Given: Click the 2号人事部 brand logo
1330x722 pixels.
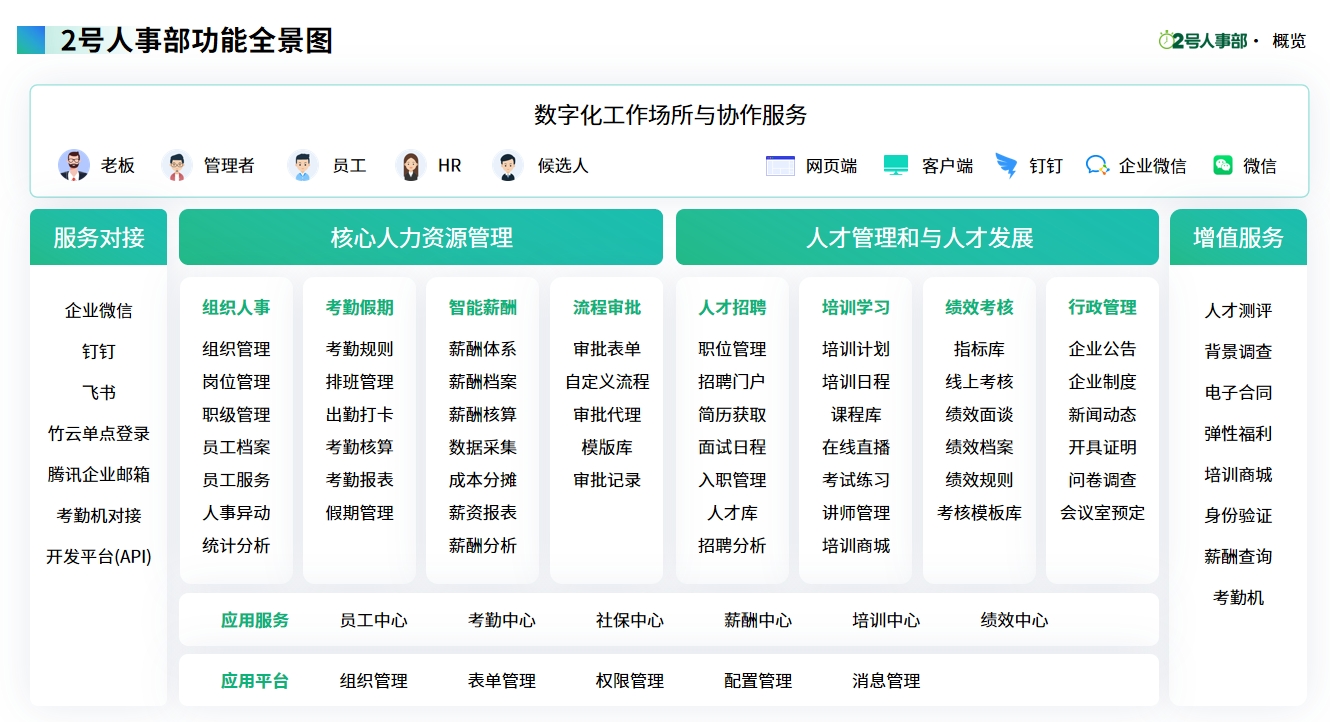Looking at the screenshot, I should 1203,41.
